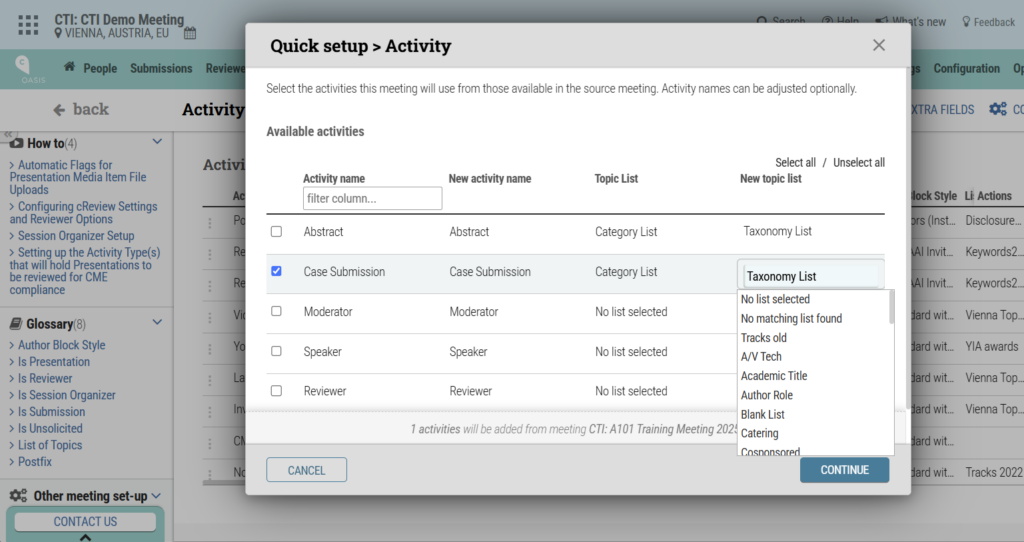Image resolution: width=1024 pixels, height=542 pixels.
Task: Click the Activity name filter field
Action: [372, 198]
